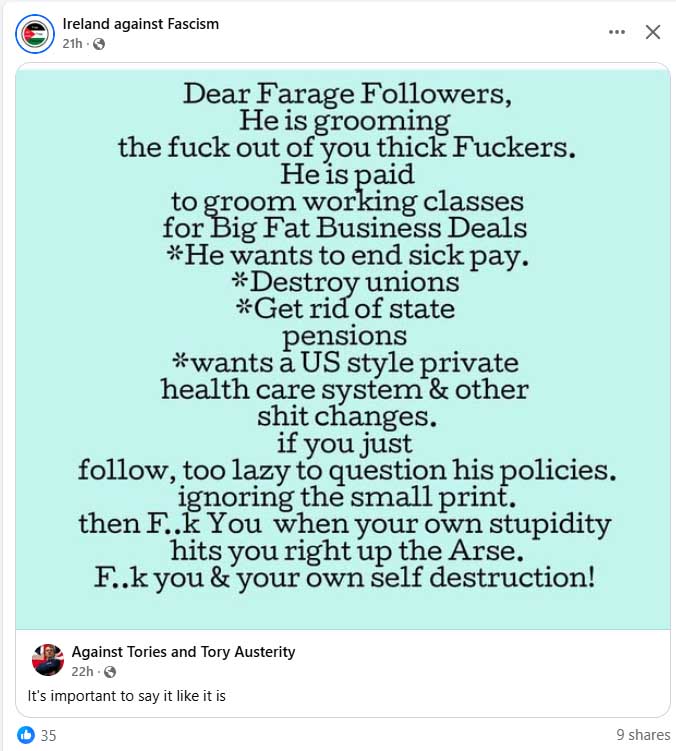Image resolution: width=676 pixels, height=751 pixels.
Task: Click the "It's important to say it like it is" caption
Action: (126, 696)
